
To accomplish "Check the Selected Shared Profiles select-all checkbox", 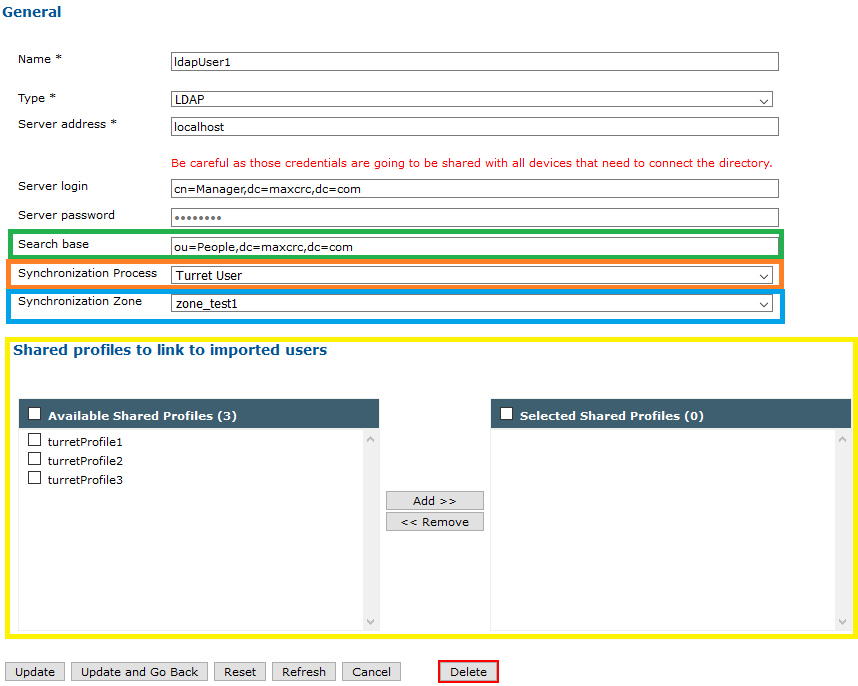I will coord(507,414).
